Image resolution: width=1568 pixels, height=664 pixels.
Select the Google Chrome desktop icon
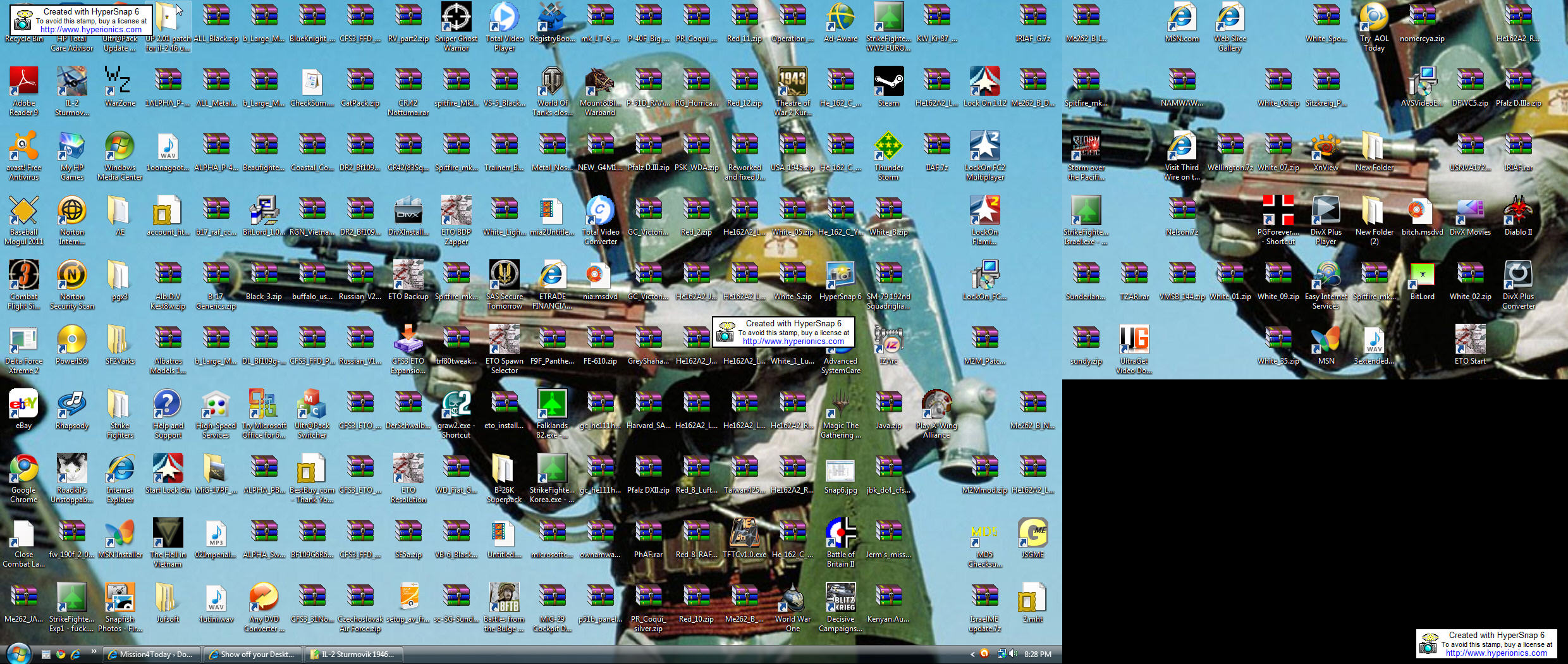24,479
